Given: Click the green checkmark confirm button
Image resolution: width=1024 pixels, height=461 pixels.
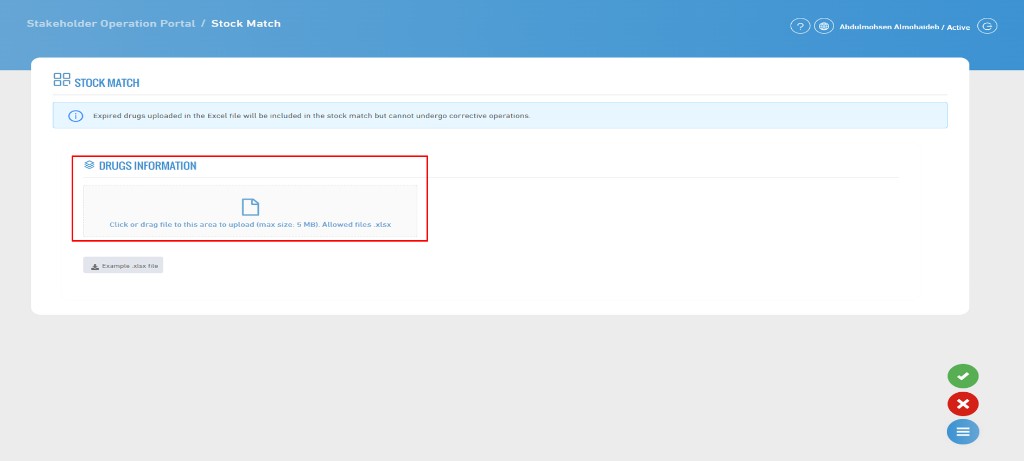Looking at the screenshot, I should tap(963, 376).
